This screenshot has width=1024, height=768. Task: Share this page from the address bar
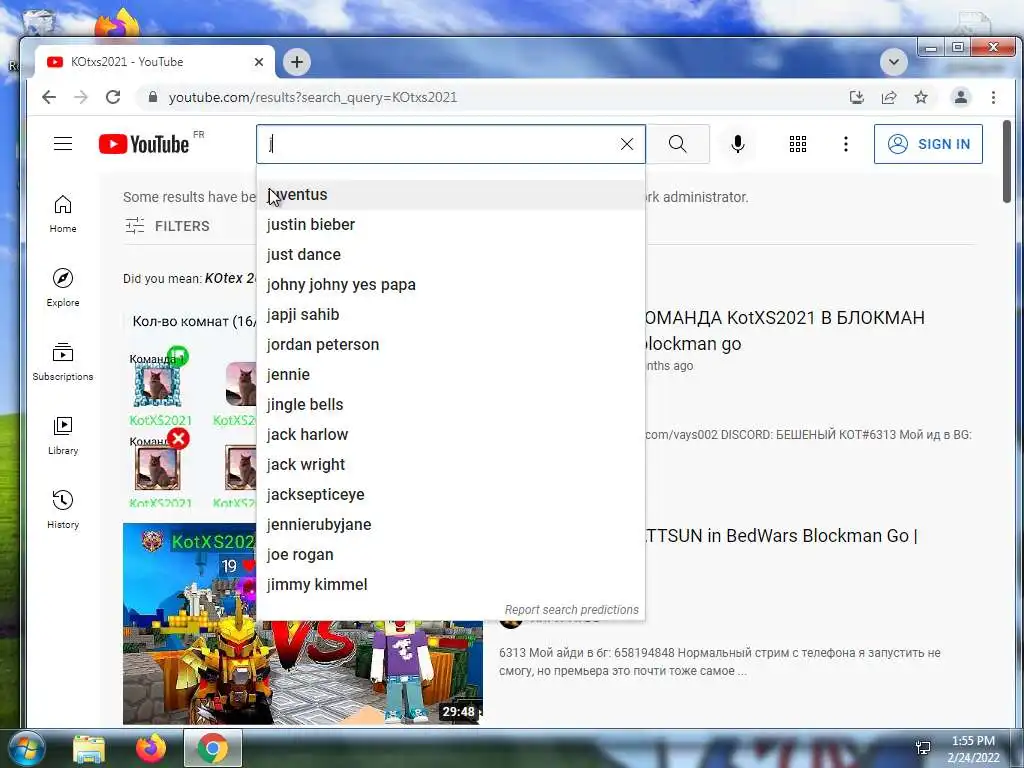tap(889, 97)
